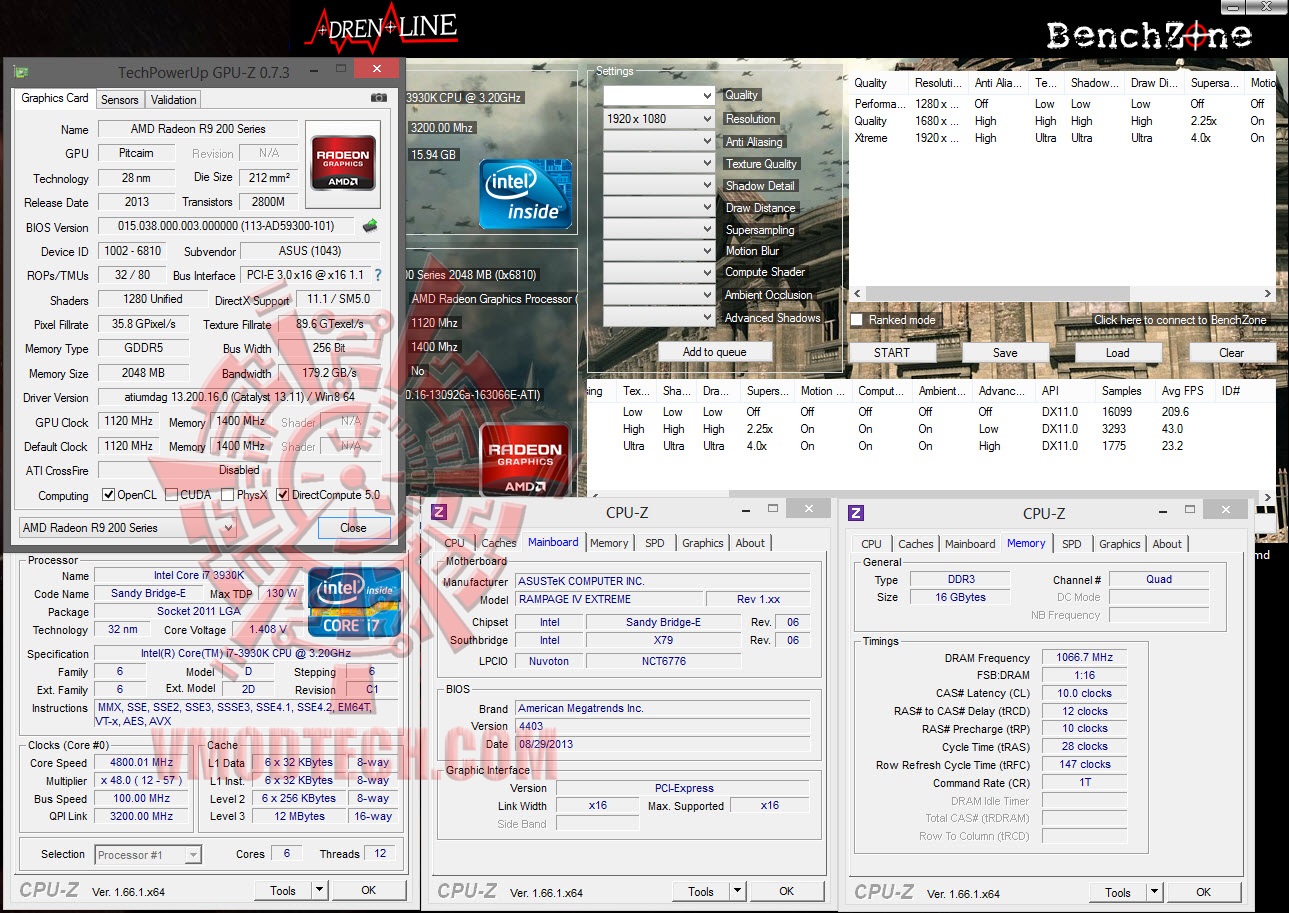This screenshot has width=1289, height=913.
Task: Open the Draw Distance dropdown
Action: coord(659,207)
